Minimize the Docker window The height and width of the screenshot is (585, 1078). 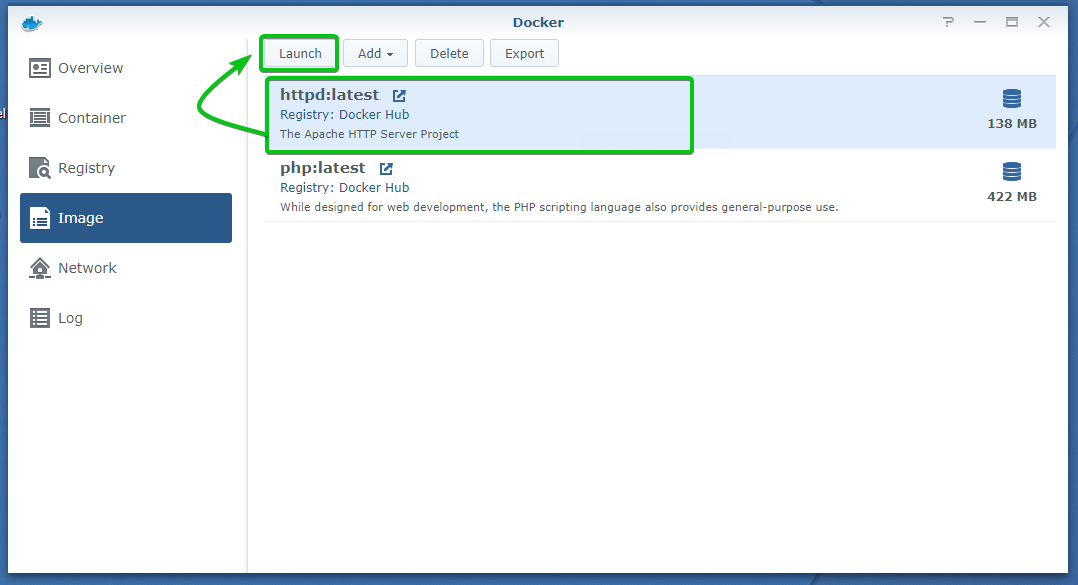point(980,22)
